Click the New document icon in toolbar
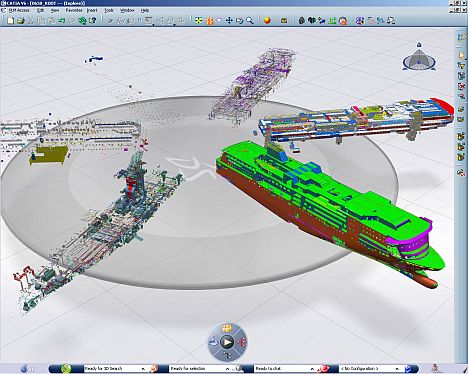Screen dimensions: 468x374 click(11, 21)
